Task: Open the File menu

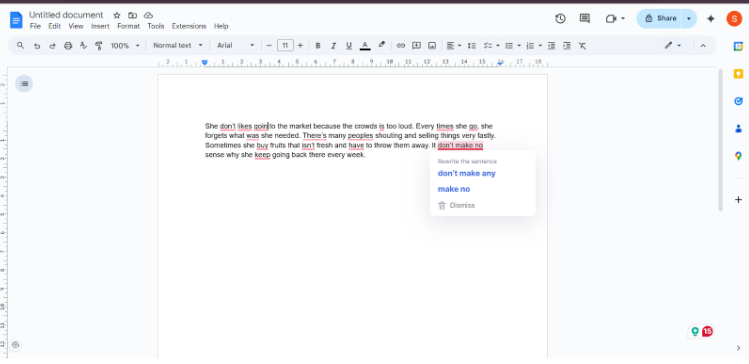Action: pos(35,26)
